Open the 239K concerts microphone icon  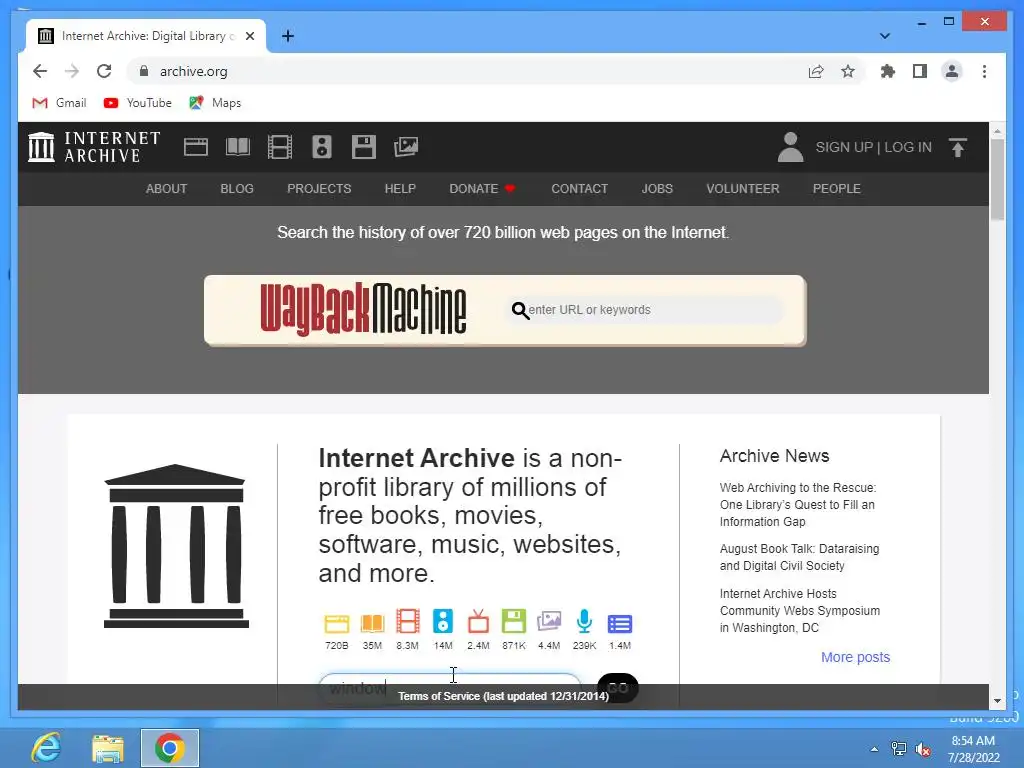pos(584,621)
